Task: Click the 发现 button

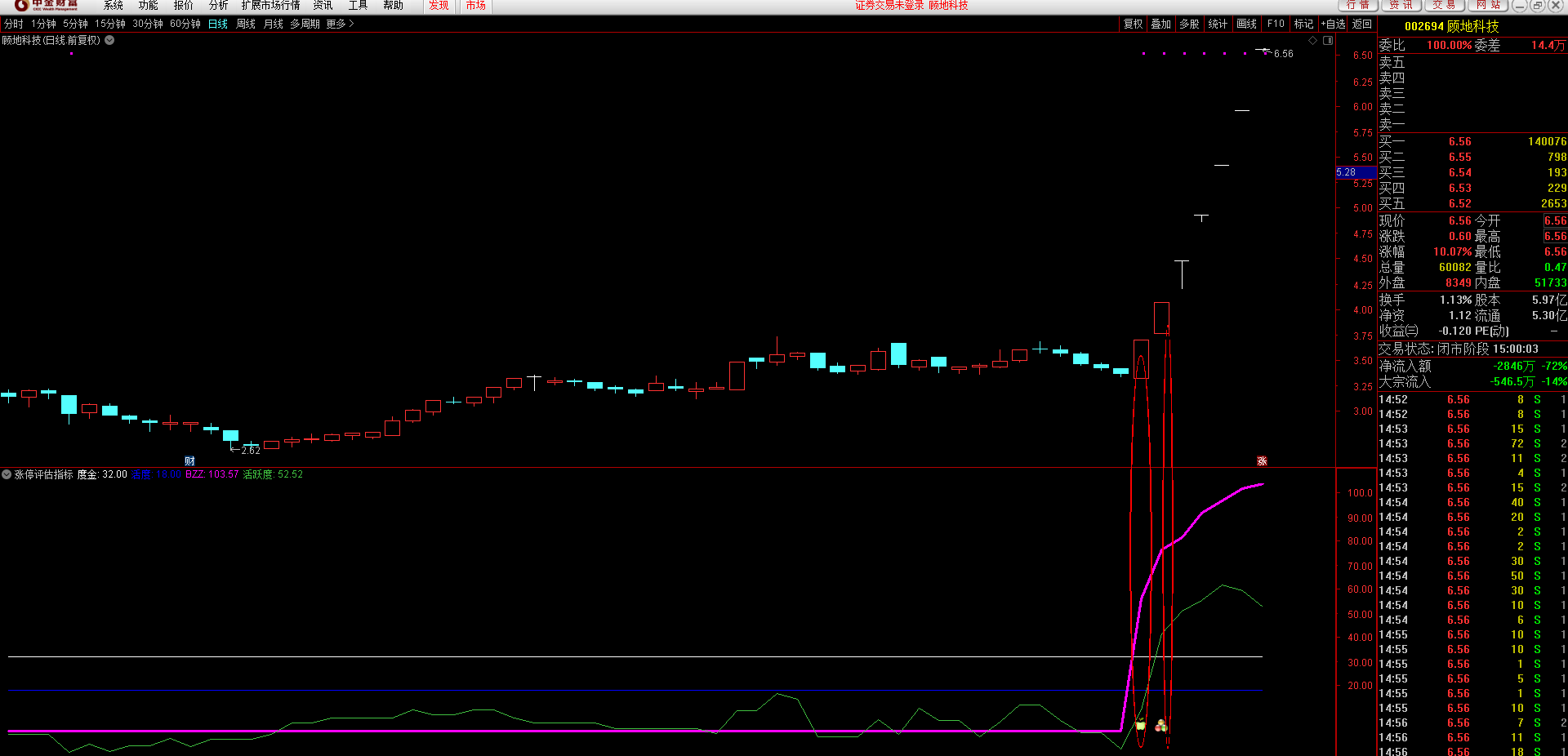Action: click(439, 6)
